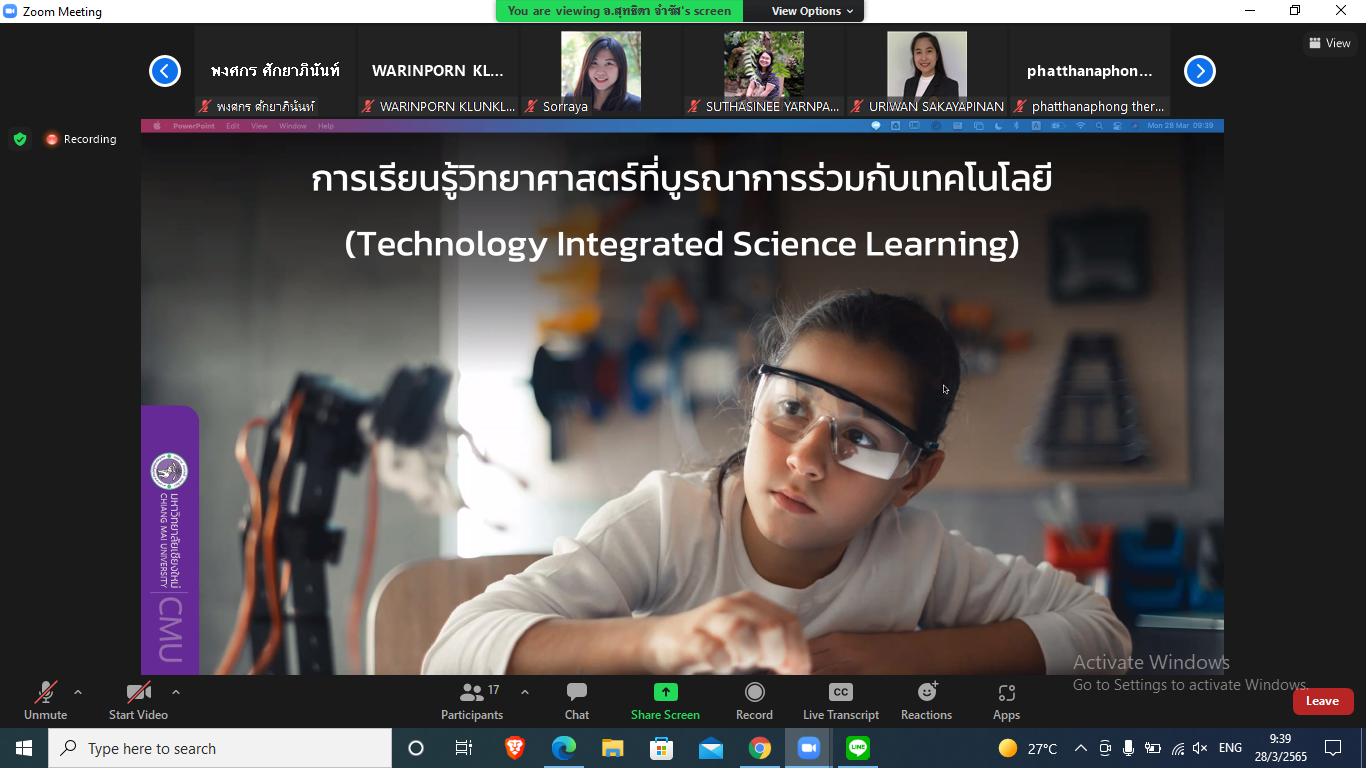This screenshot has height=768, width=1366.
Task: Click the Record button
Action: pyautogui.click(x=754, y=701)
